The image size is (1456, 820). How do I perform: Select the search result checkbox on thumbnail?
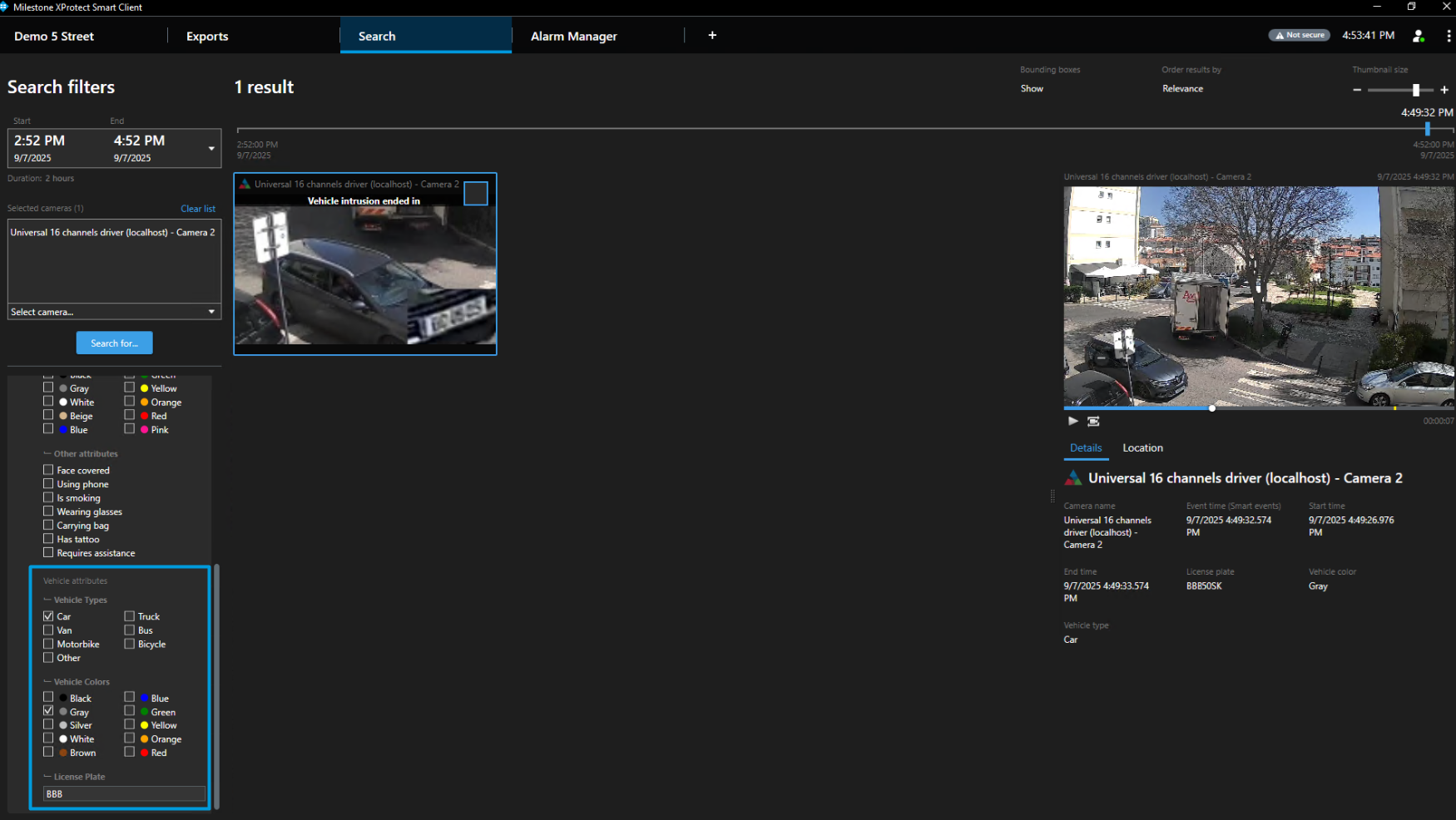point(476,194)
